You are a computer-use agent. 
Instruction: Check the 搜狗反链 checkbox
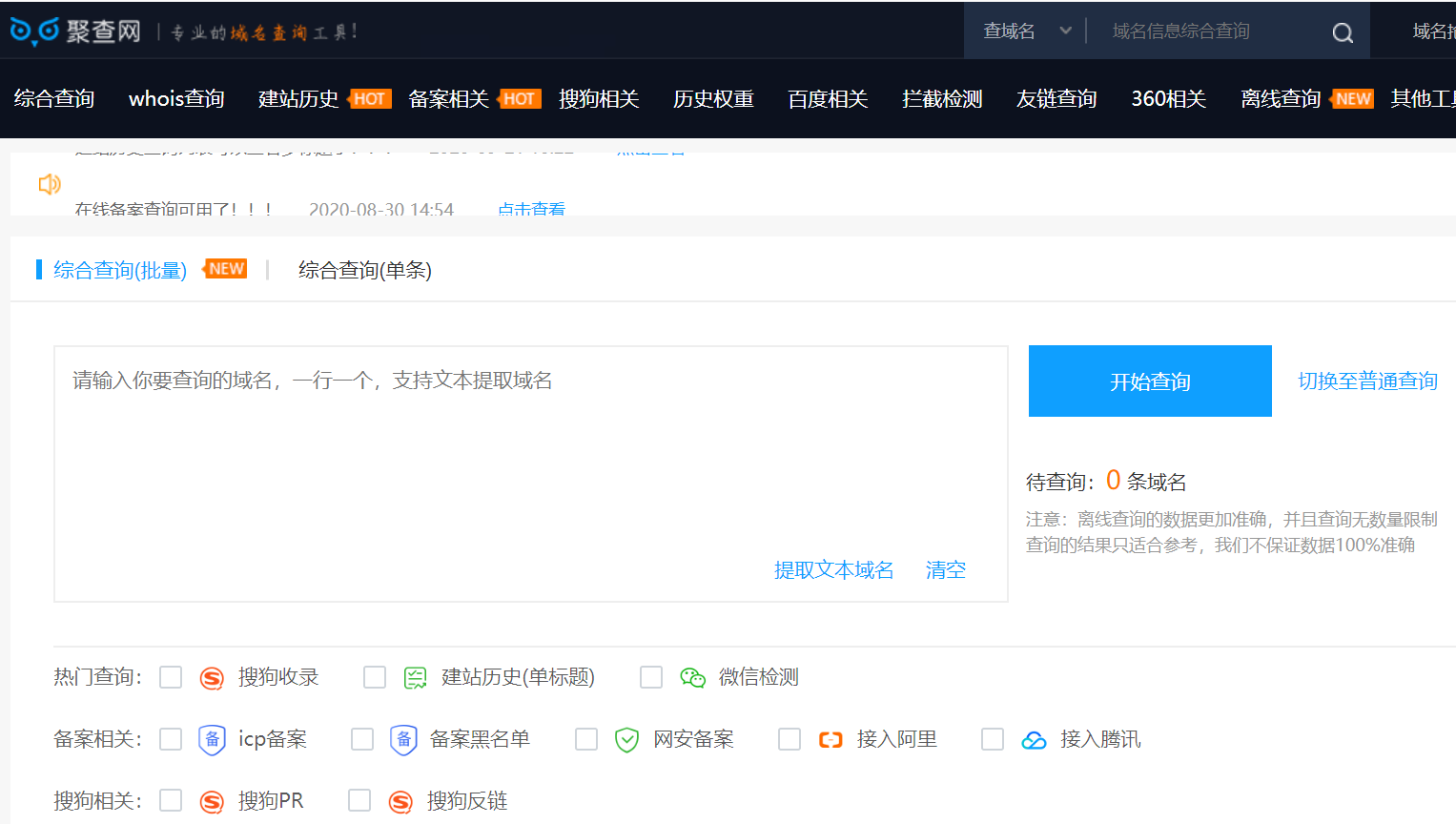[x=359, y=801]
